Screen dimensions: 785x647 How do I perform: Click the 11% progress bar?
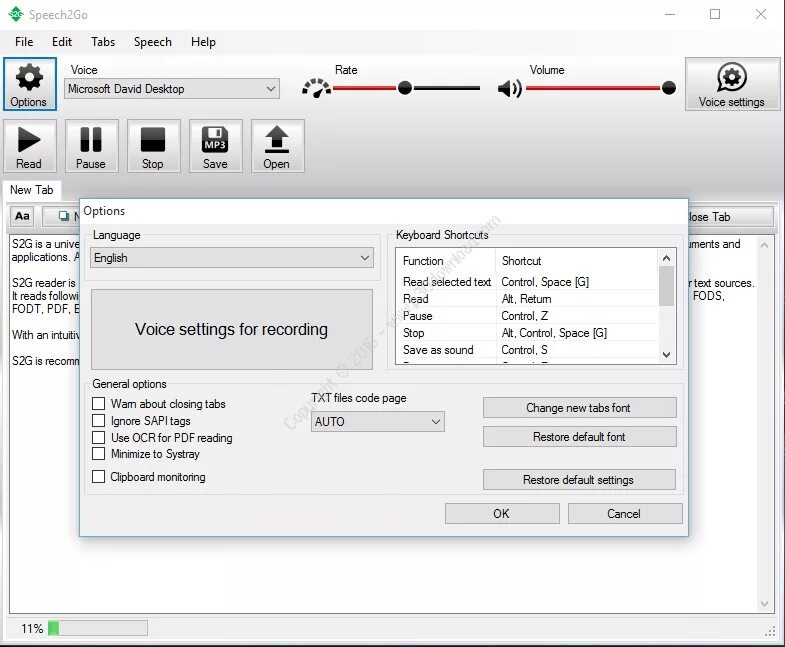[x=98, y=628]
